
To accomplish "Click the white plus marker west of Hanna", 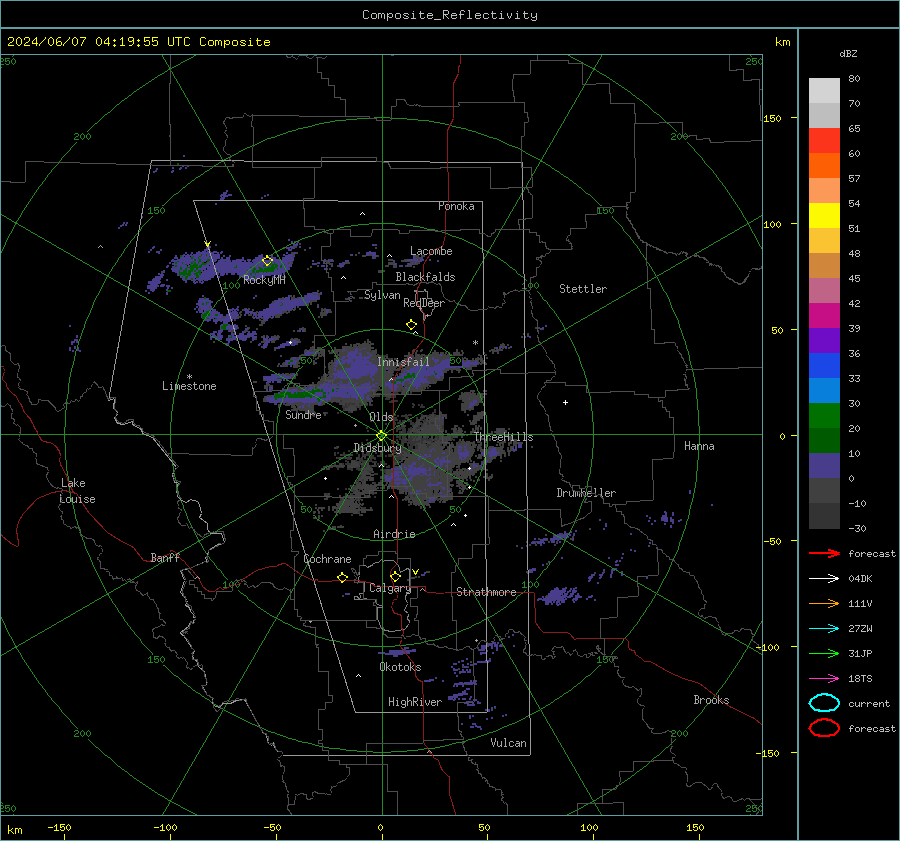I will (x=565, y=402).
